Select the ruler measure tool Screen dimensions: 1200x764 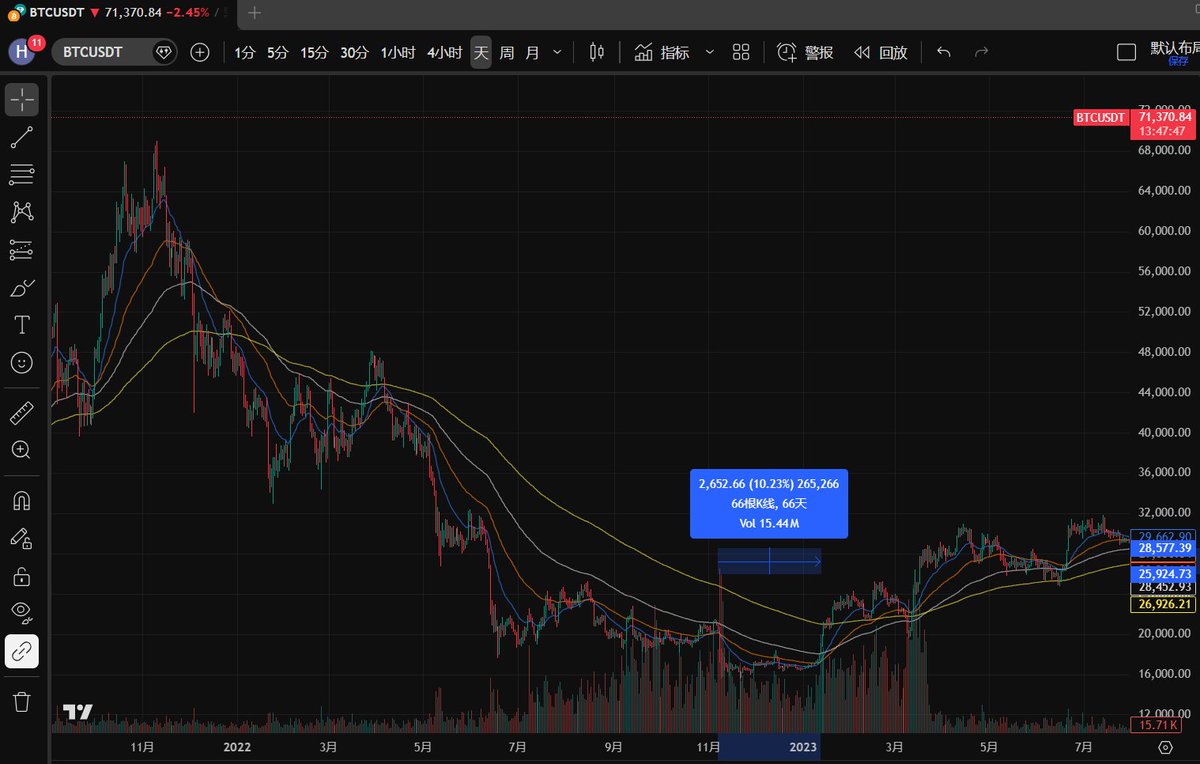tap(22, 411)
